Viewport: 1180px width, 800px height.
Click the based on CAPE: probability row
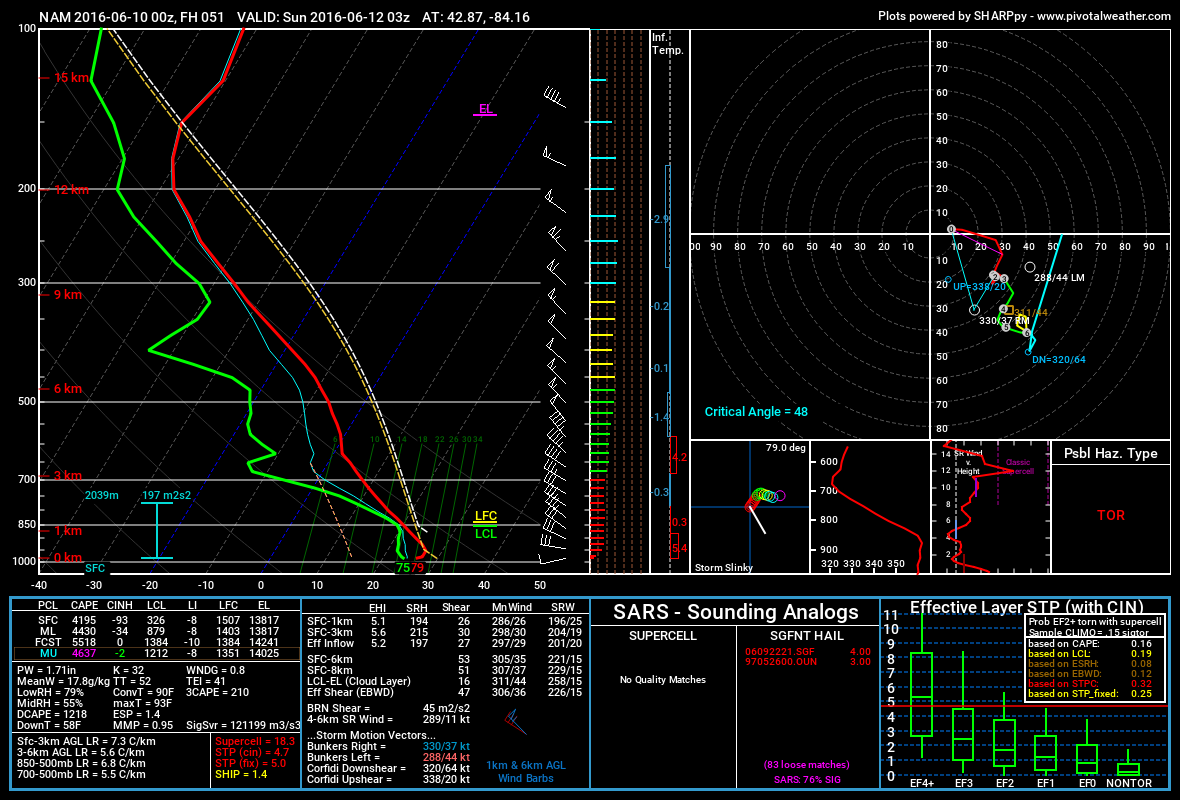(x=1090, y=644)
